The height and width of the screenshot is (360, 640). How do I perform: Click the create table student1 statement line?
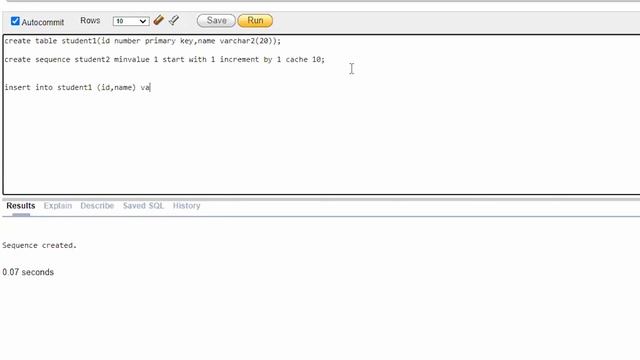[x=142, y=41]
